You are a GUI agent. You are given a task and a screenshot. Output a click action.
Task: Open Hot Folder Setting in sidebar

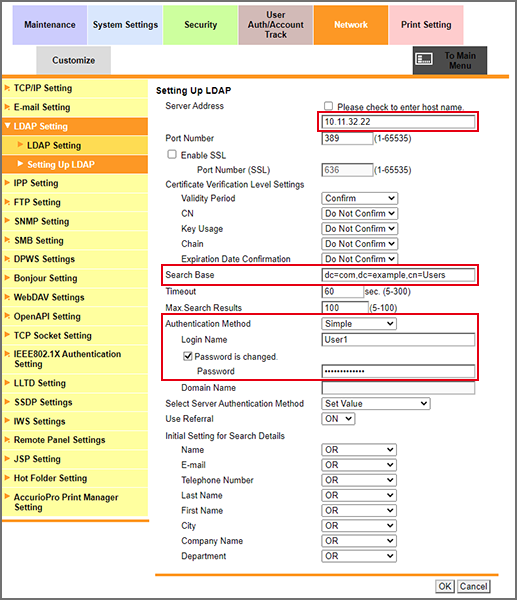point(75,478)
